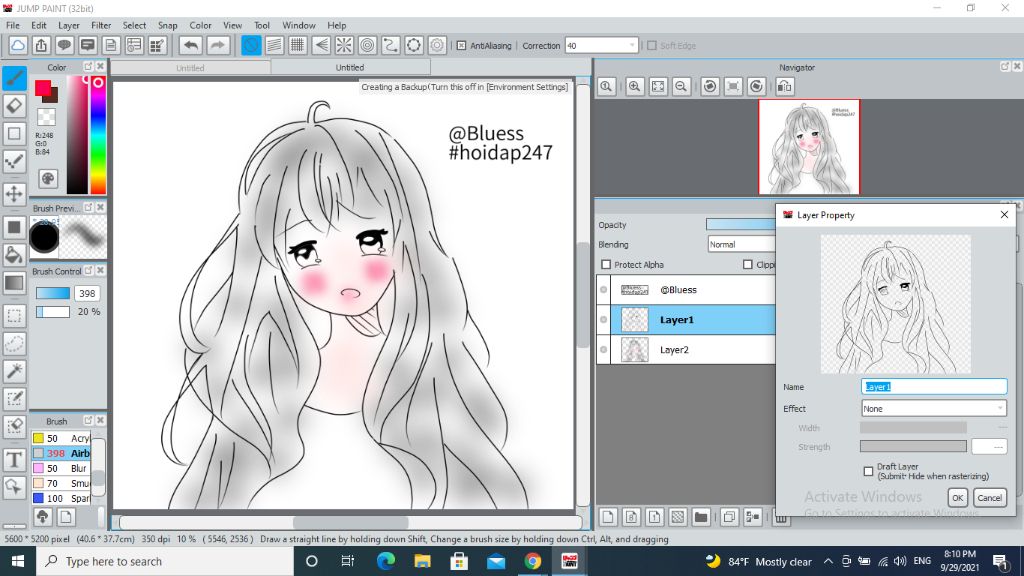Click the brush opacity 20% slider

[53, 312]
